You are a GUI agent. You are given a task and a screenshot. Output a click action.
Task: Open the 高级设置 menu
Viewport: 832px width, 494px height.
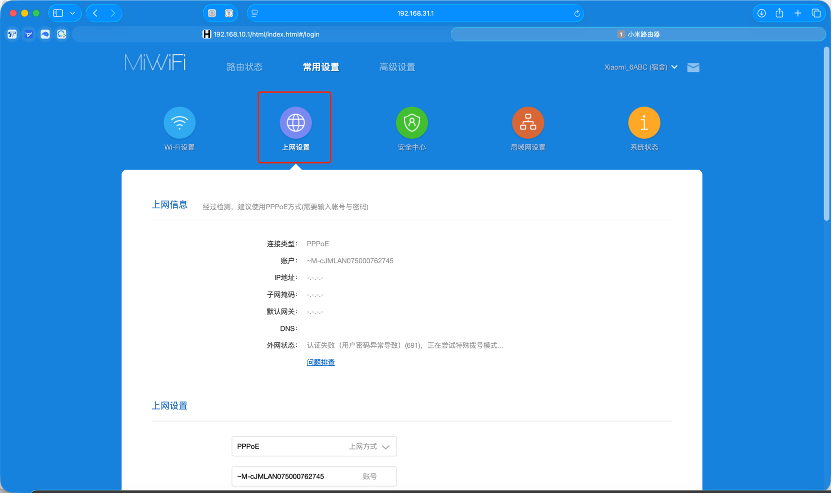tap(397, 67)
